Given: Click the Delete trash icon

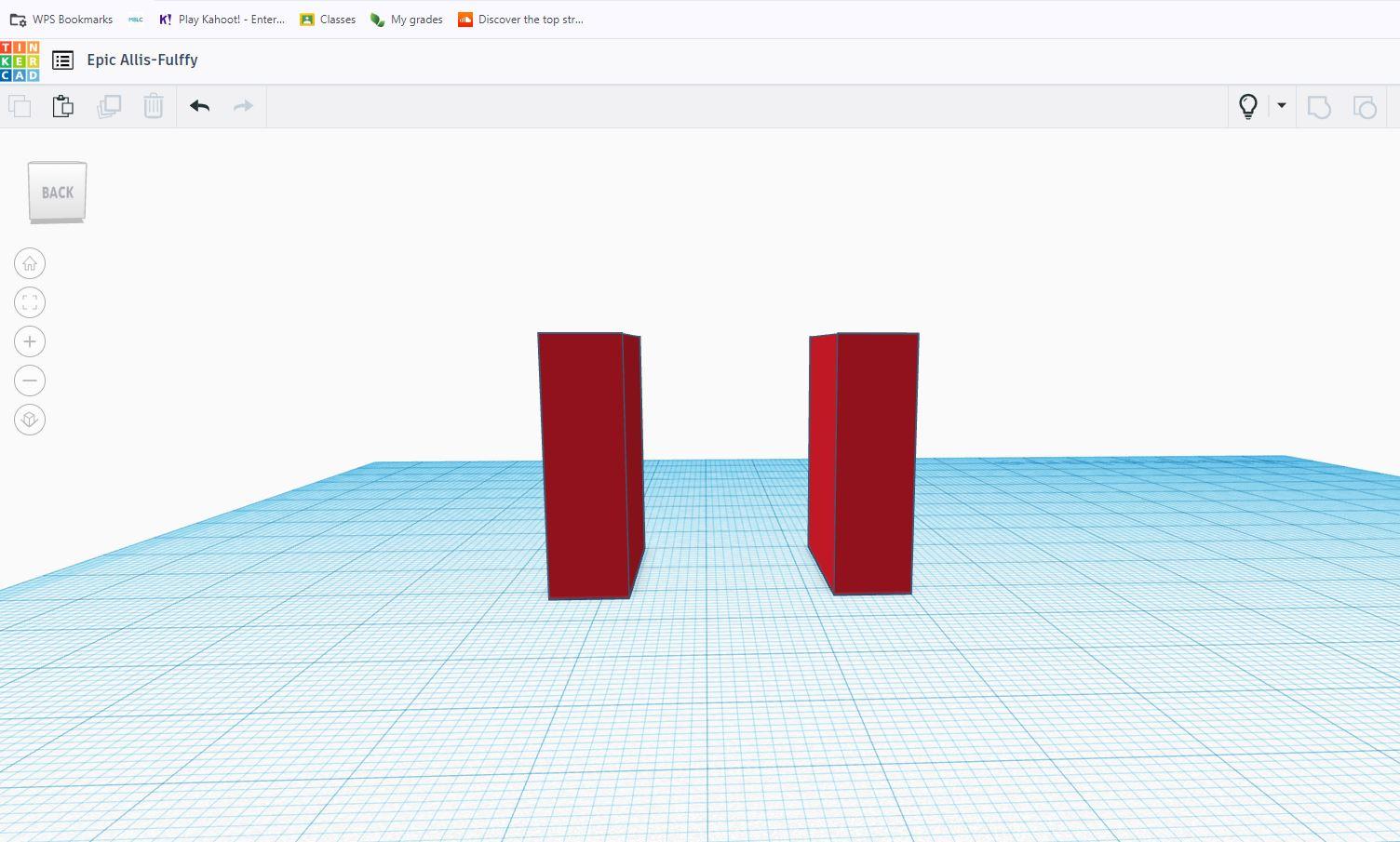Looking at the screenshot, I should coord(154,106).
